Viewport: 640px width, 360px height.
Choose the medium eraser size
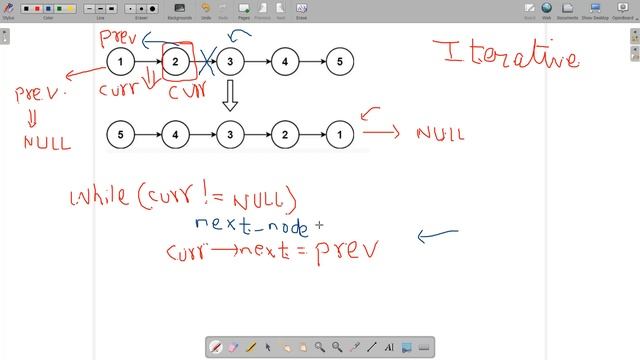[x=141, y=9]
